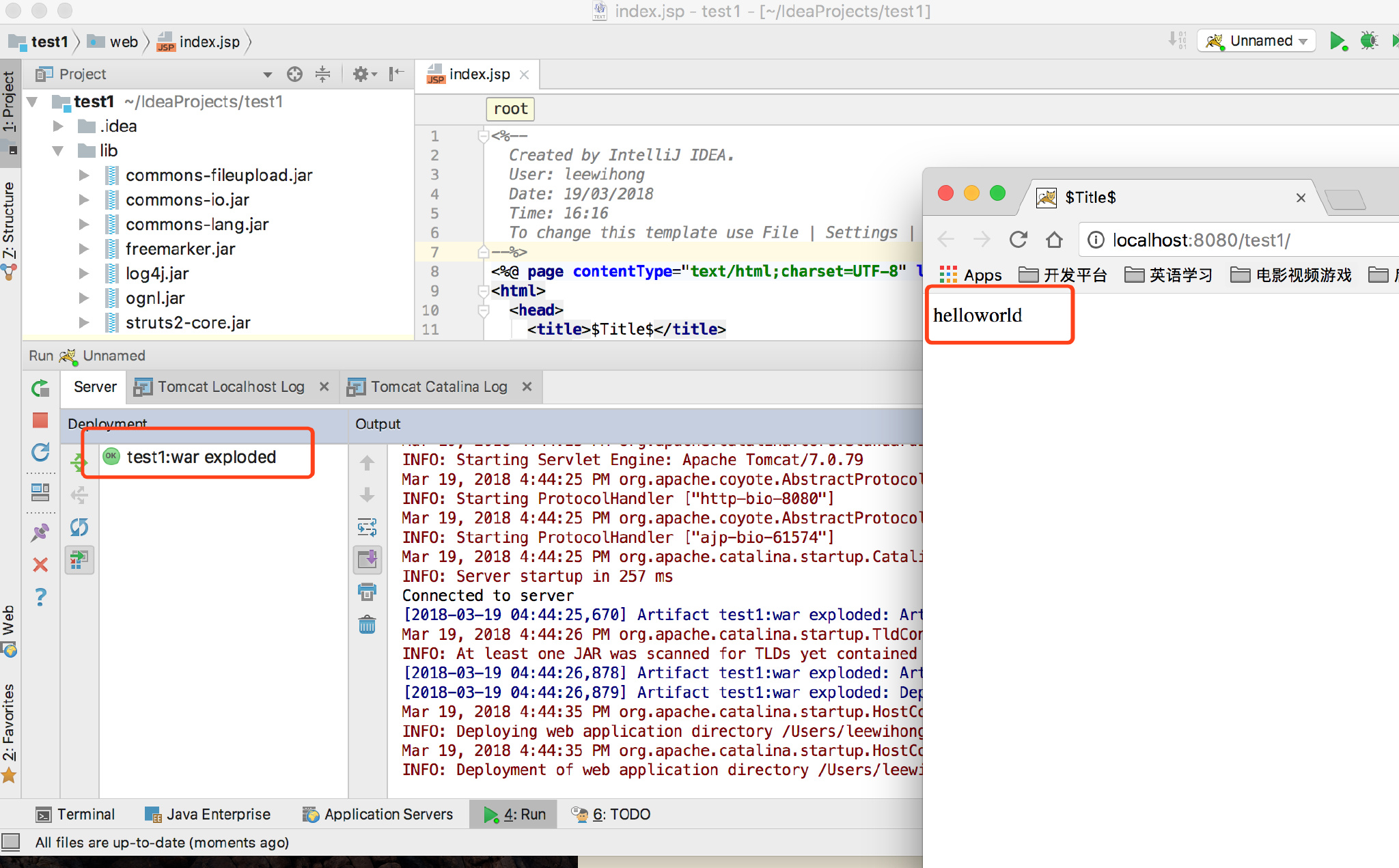Click the Print output icon

tap(367, 591)
